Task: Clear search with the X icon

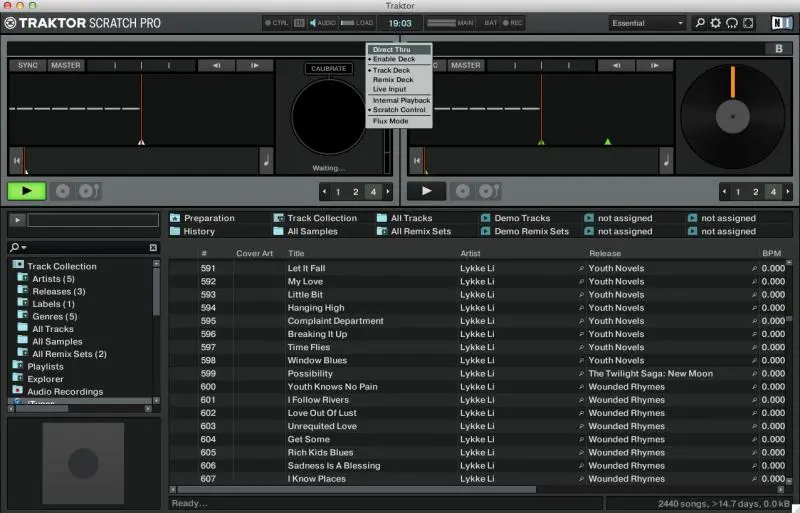Action: coord(153,247)
